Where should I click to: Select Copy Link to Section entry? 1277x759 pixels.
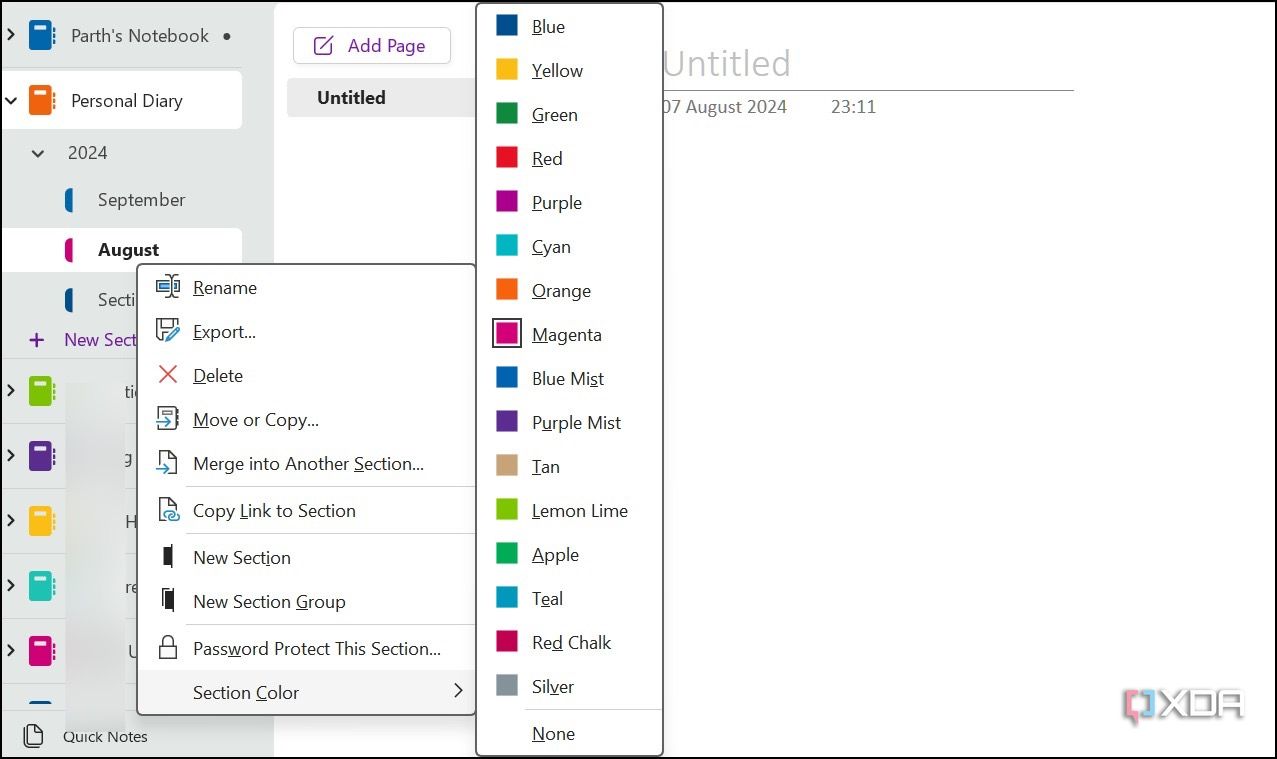[x=306, y=510]
